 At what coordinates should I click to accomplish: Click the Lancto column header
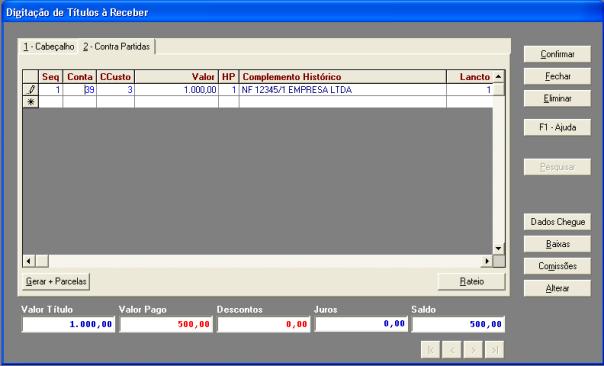[x=470, y=77]
